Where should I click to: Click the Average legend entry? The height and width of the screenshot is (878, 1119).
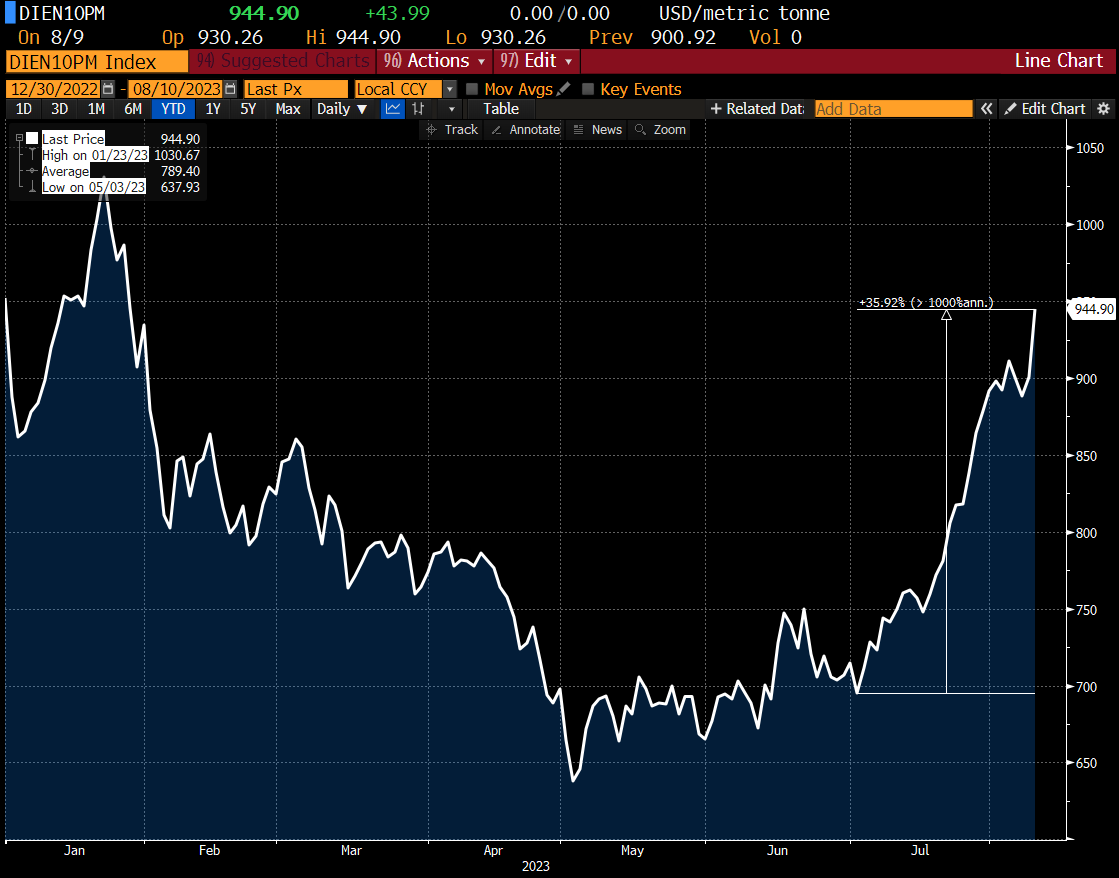(x=66, y=171)
